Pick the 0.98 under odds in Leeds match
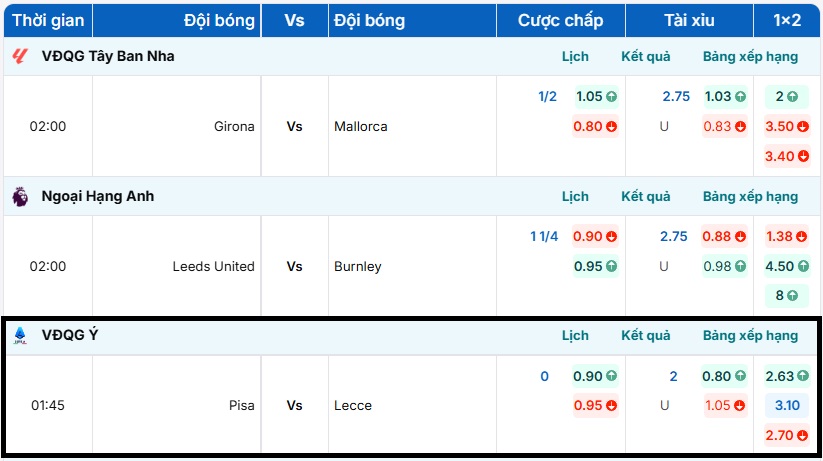The image size is (823, 461). click(x=724, y=266)
